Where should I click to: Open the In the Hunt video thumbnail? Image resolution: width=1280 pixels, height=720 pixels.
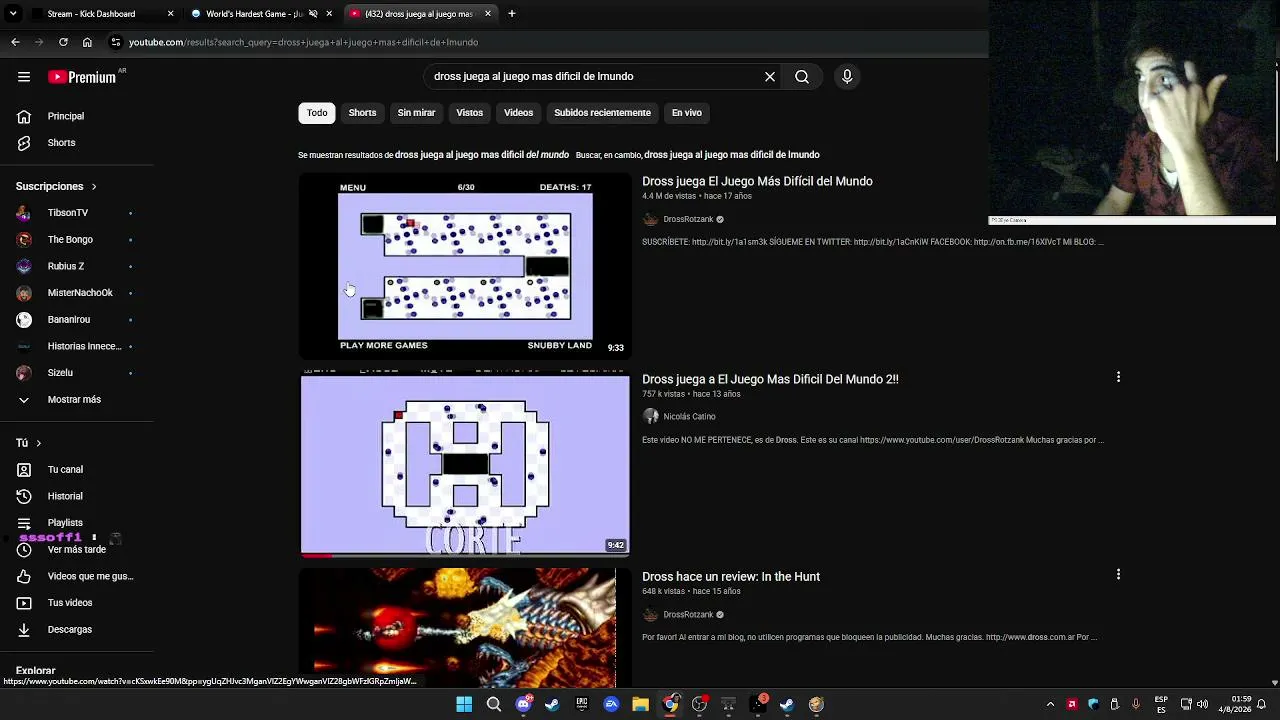(465, 628)
